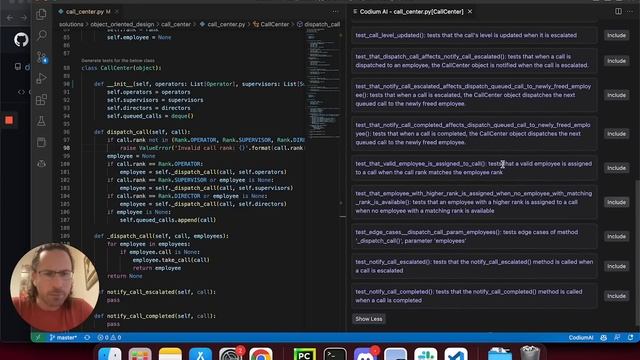This screenshot has width=640, height=360.
Task: Open the Search view in the activity bar
Action: point(41,36)
